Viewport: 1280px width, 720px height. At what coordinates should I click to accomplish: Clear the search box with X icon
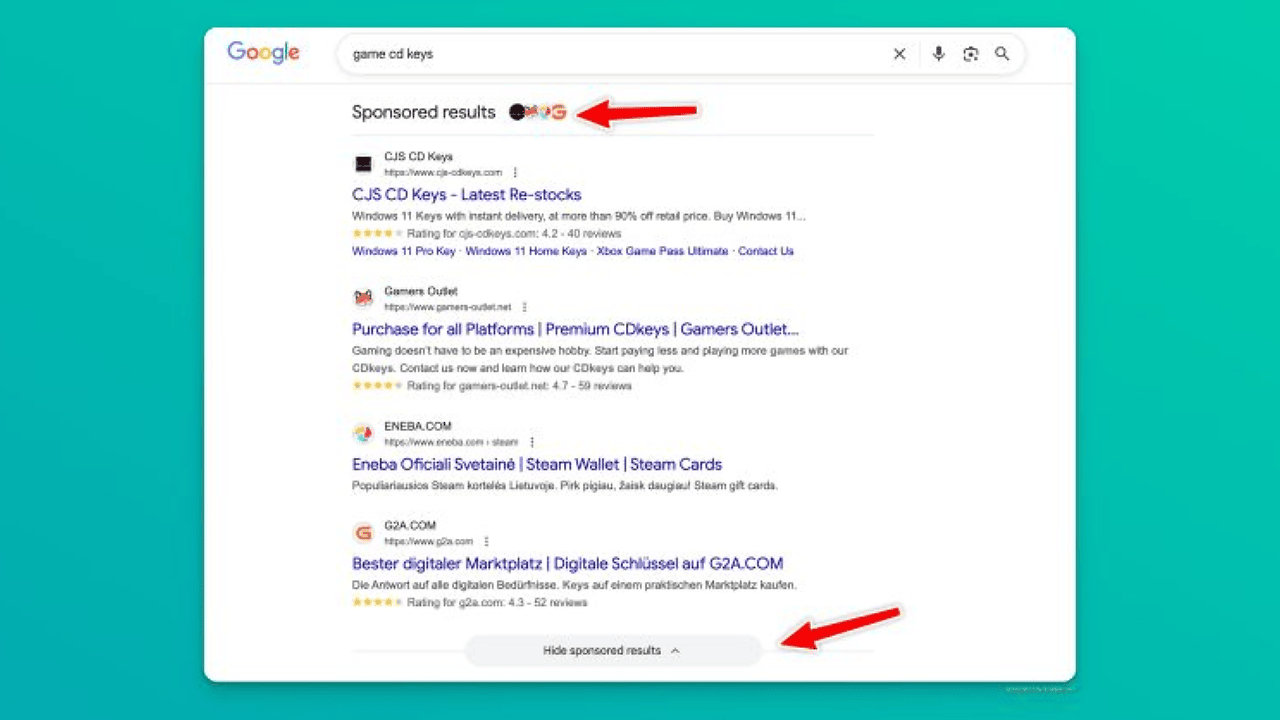point(899,54)
